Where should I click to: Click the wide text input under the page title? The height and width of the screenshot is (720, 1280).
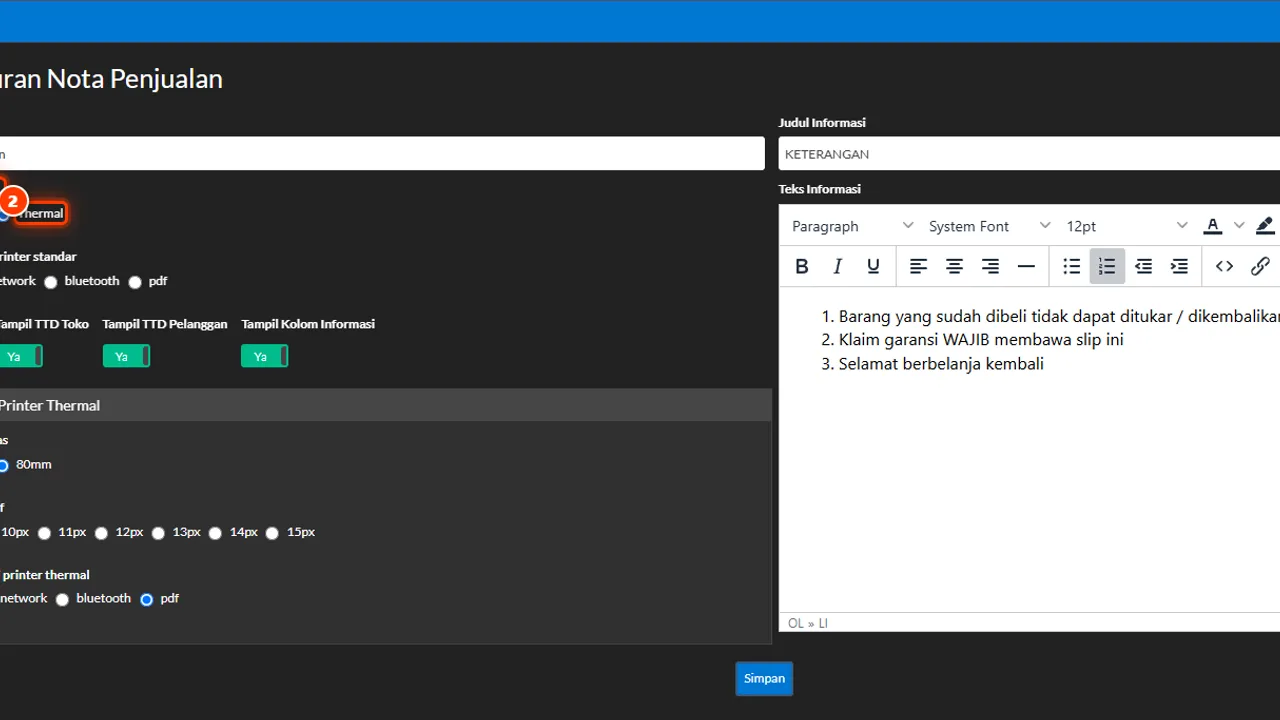382,154
